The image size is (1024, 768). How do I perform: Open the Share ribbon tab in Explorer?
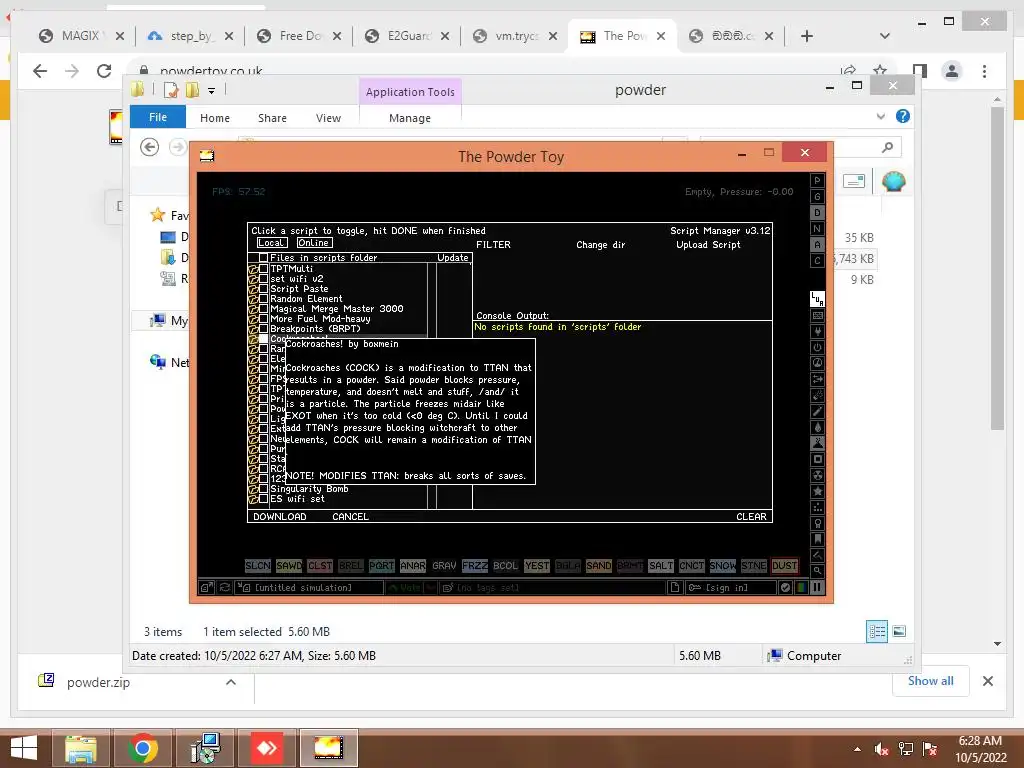coord(272,118)
